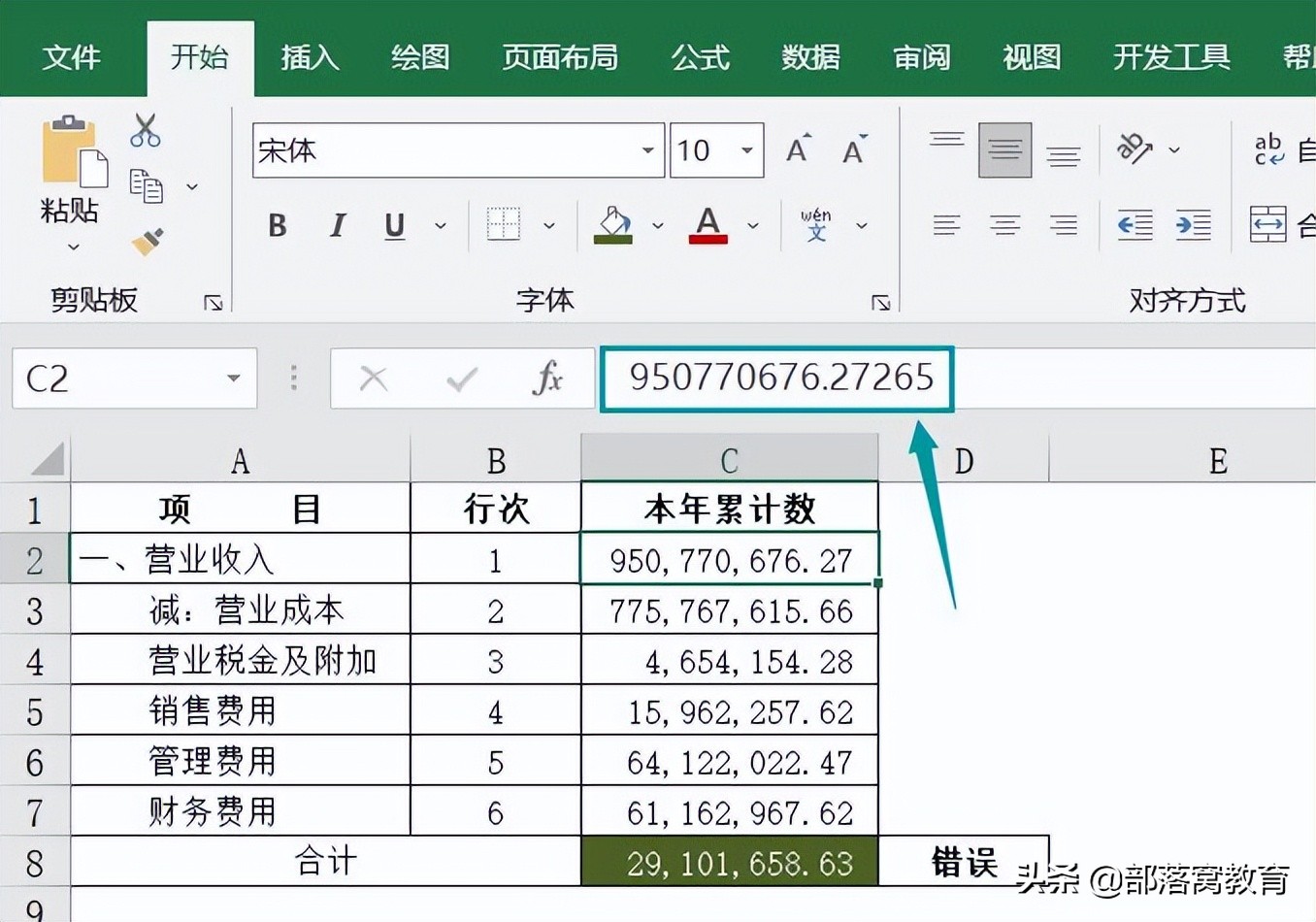This screenshot has height=922, width=1316.
Task: Click the Paste clipboard icon
Action: tap(73, 151)
